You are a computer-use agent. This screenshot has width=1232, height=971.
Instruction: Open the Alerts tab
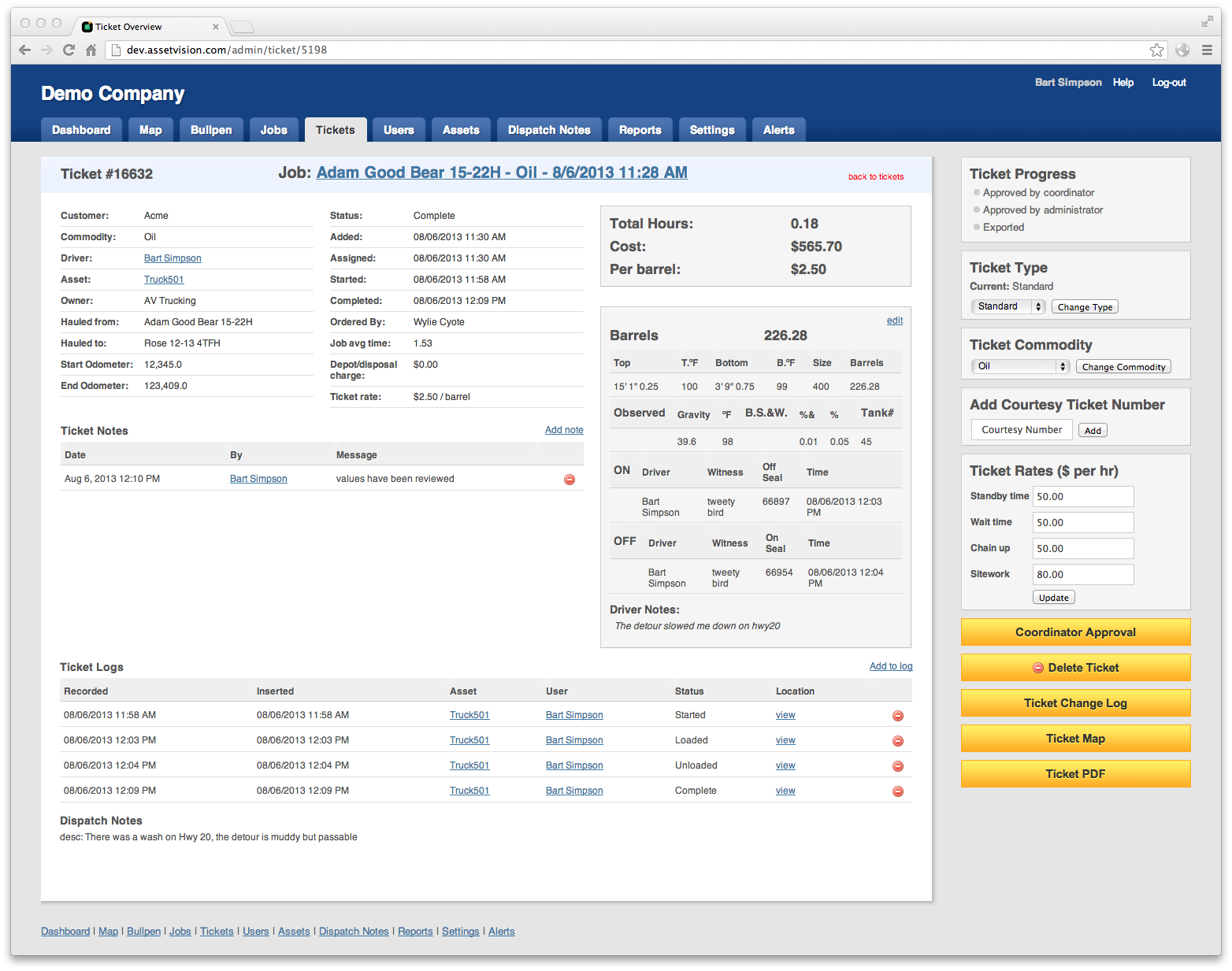pos(779,130)
